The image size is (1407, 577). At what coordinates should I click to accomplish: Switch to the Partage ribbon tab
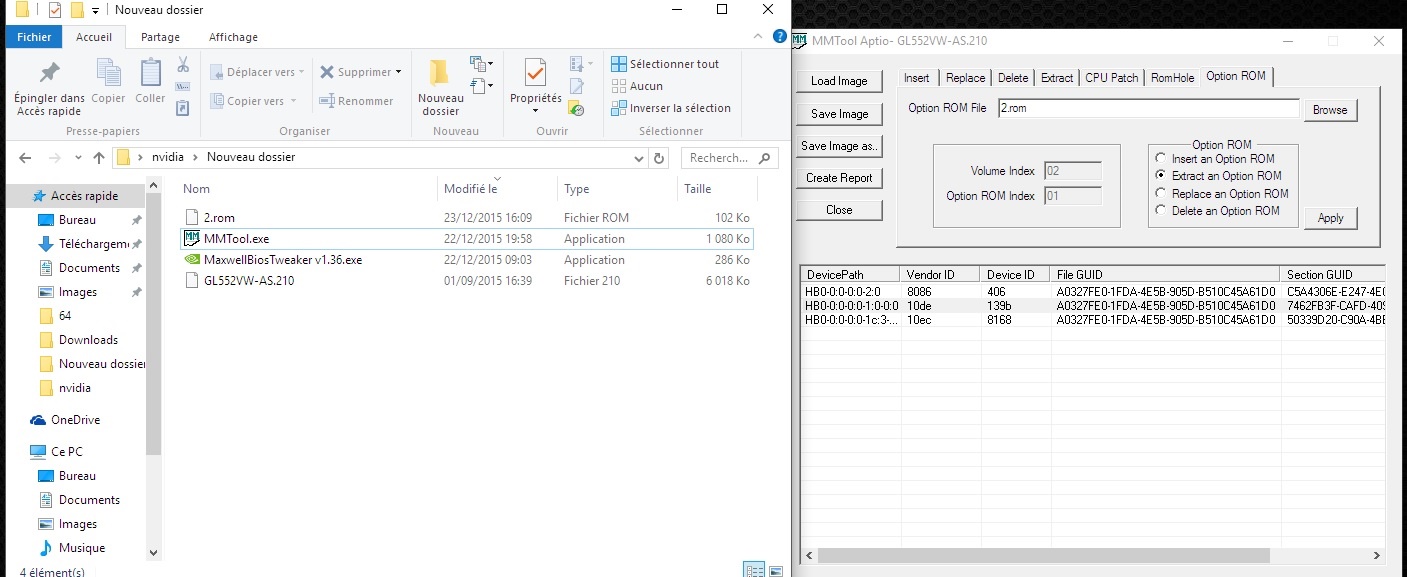160,37
